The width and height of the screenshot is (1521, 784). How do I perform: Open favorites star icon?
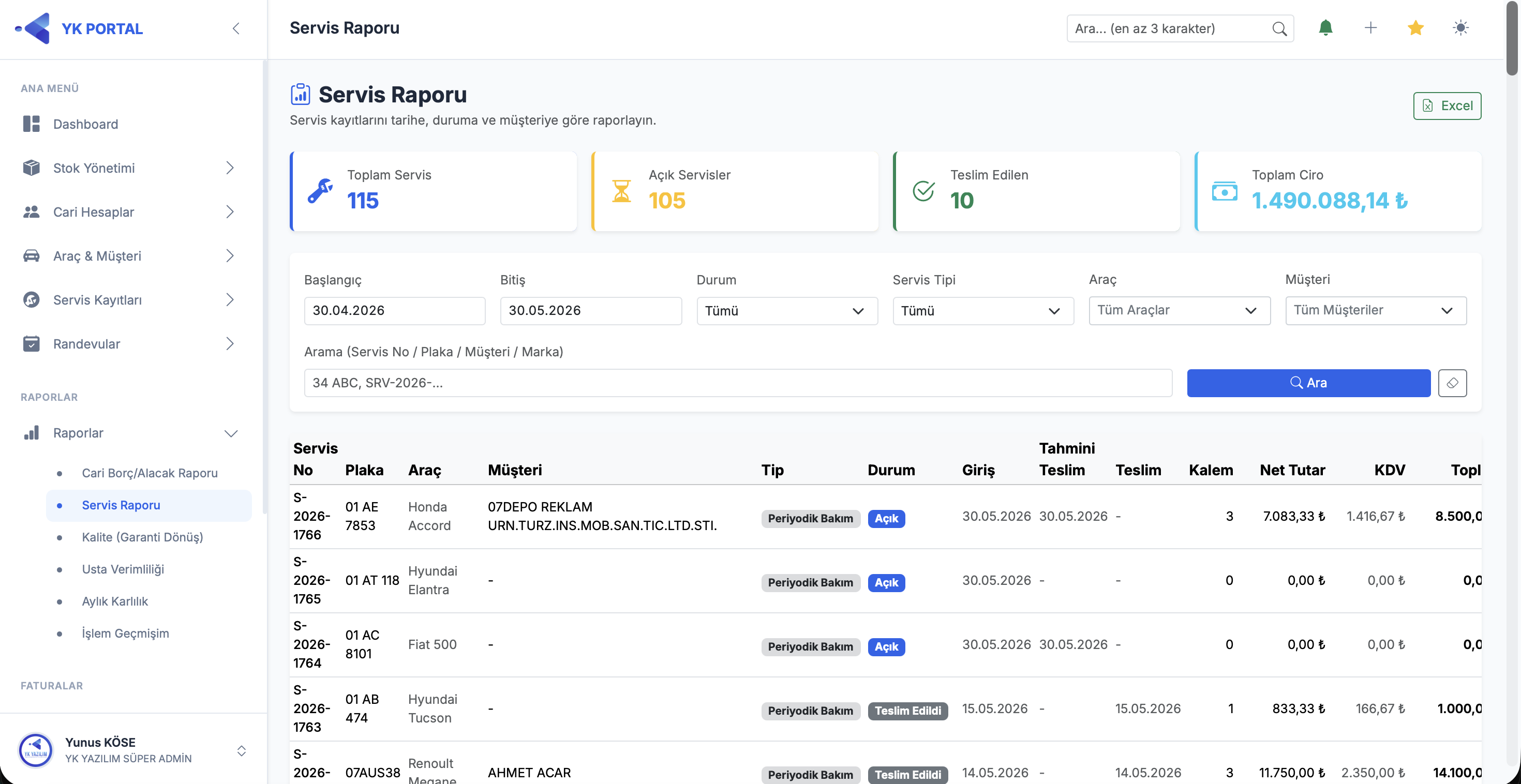(1415, 28)
